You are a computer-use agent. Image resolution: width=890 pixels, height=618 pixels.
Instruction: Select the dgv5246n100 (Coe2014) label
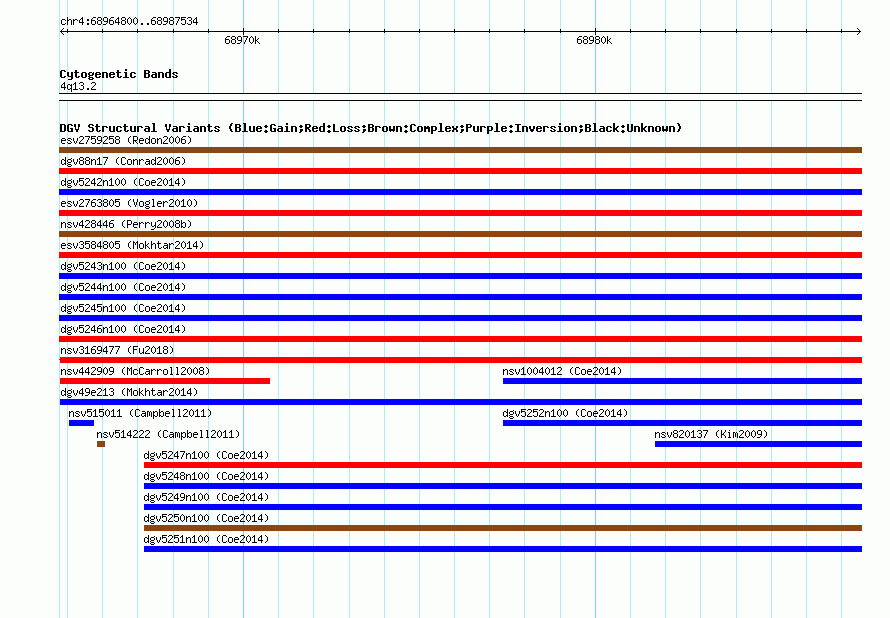(123, 329)
